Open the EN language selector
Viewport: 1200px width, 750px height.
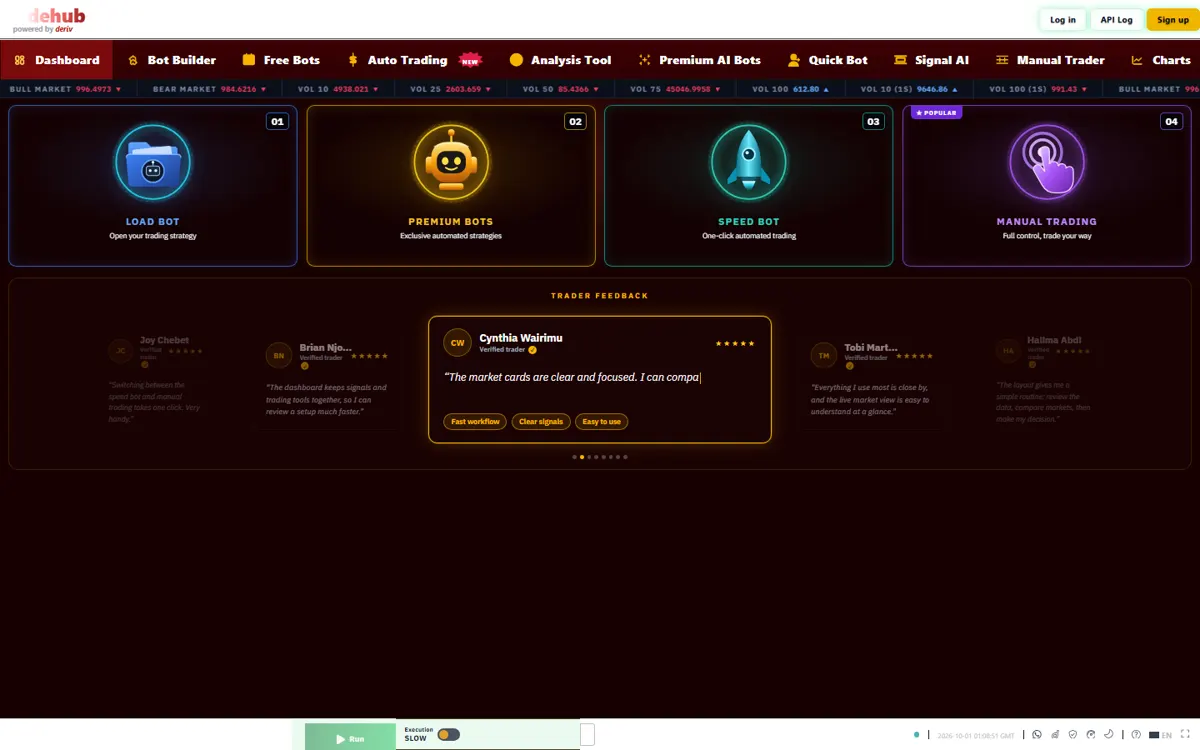coord(1160,735)
